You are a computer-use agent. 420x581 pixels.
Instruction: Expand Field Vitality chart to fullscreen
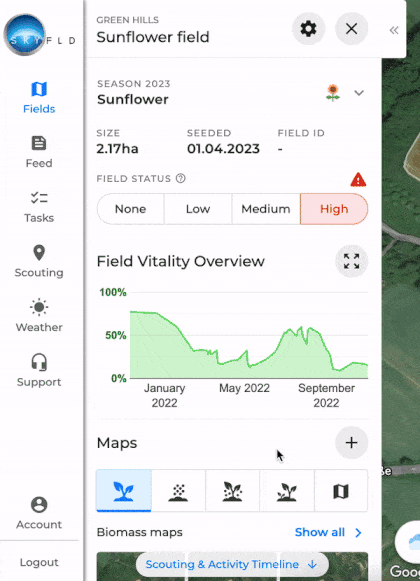pos(351,261)
